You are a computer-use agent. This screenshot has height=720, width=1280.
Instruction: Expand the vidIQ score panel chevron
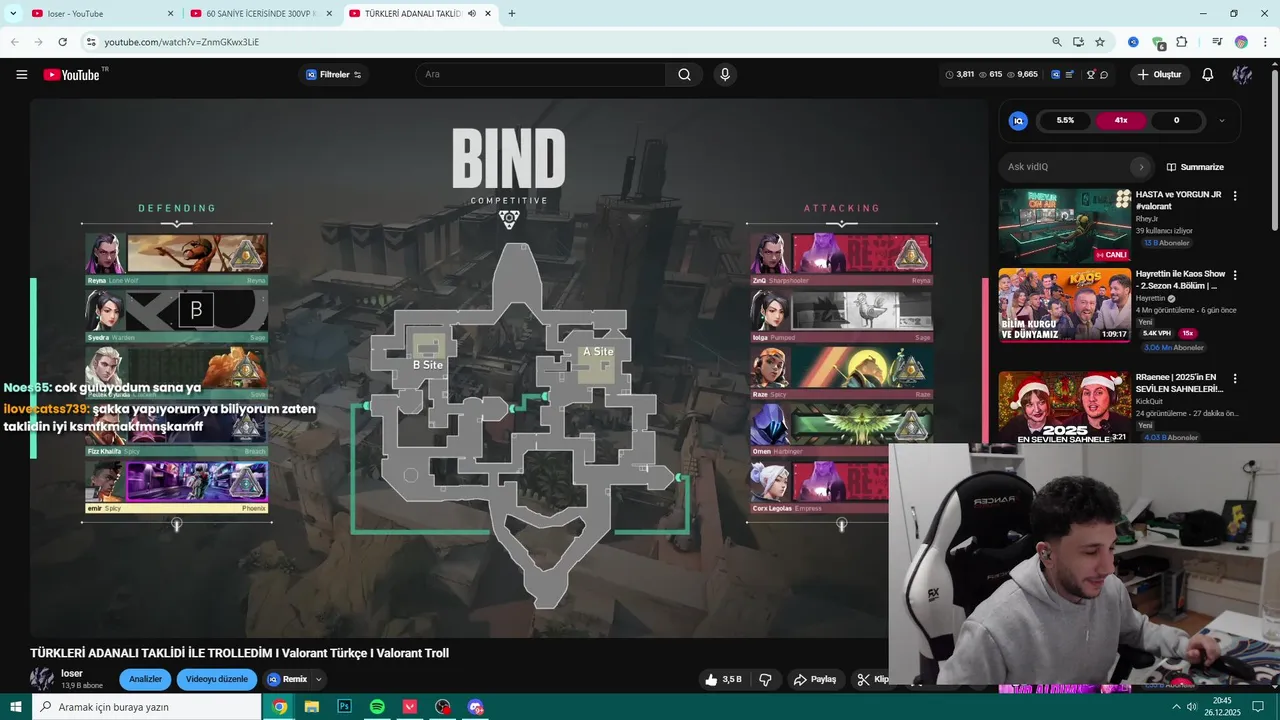click(x=1221, y=120)
